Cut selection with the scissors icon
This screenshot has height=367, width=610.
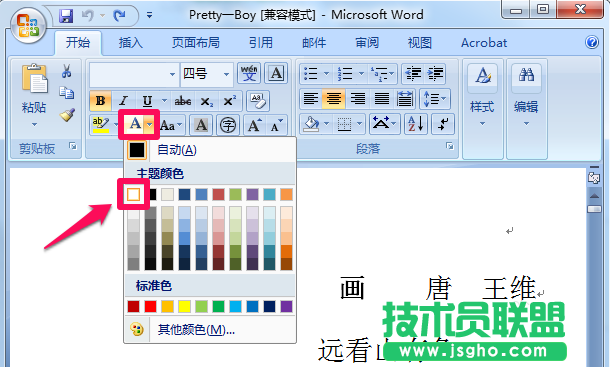(x=67, y=71)
